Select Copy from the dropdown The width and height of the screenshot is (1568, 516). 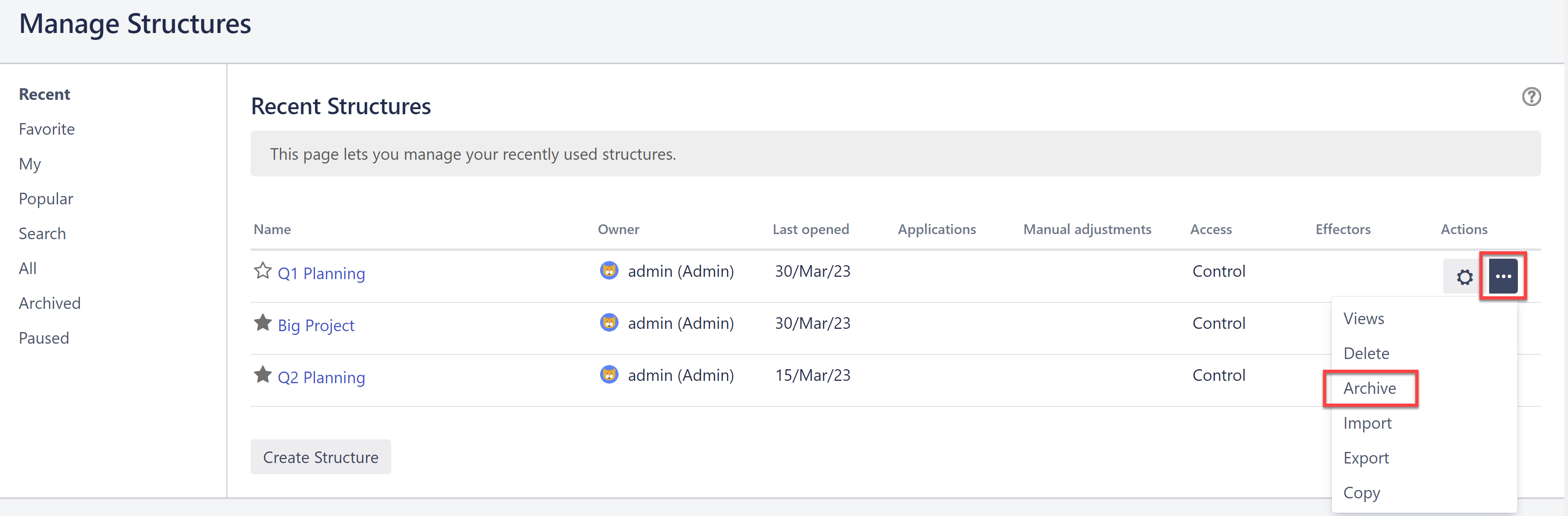pyautogui.click(x=1361, y=493)
